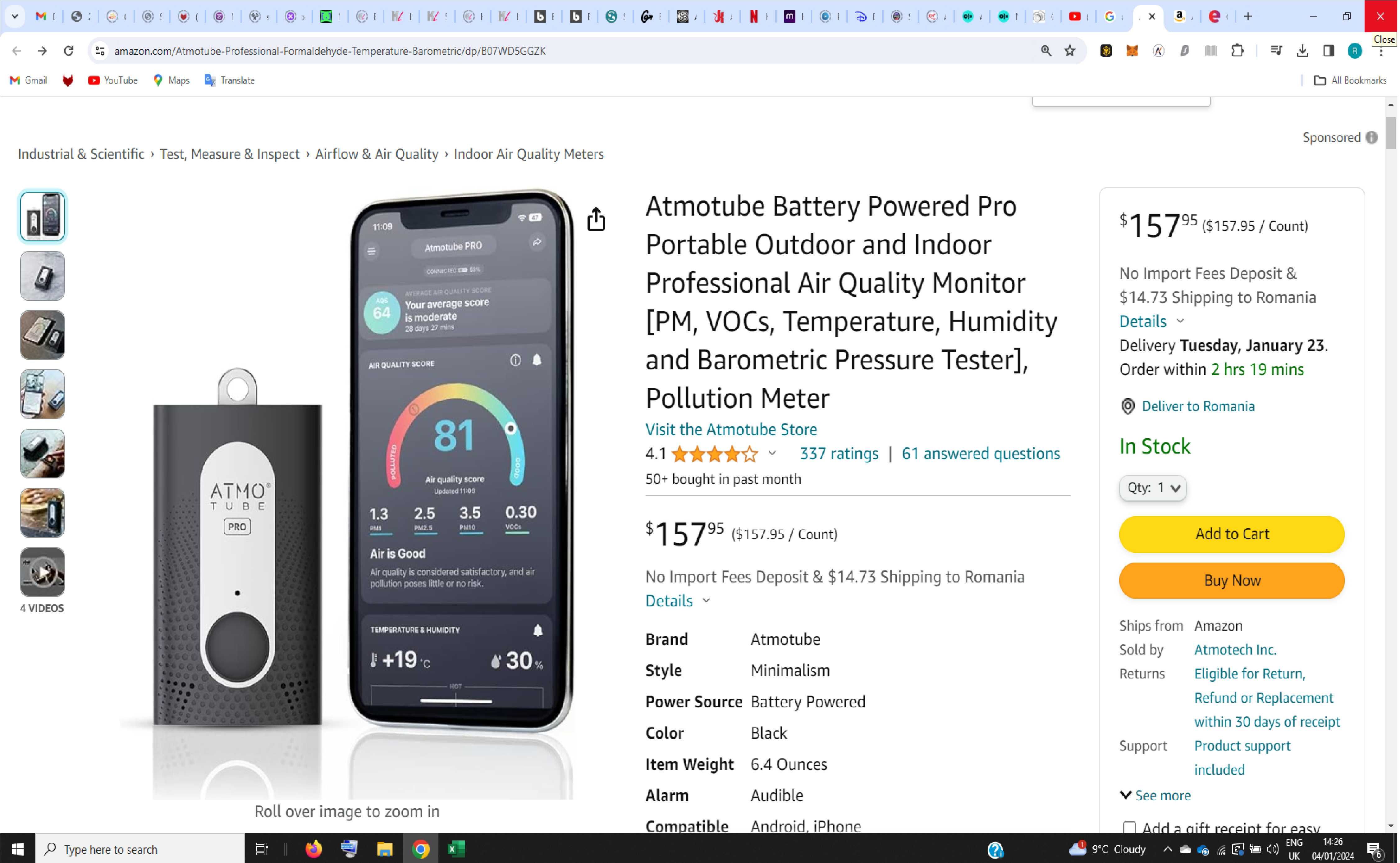Open the 337 ratings link
This screenshot has width=1400, height=863.
839,453
